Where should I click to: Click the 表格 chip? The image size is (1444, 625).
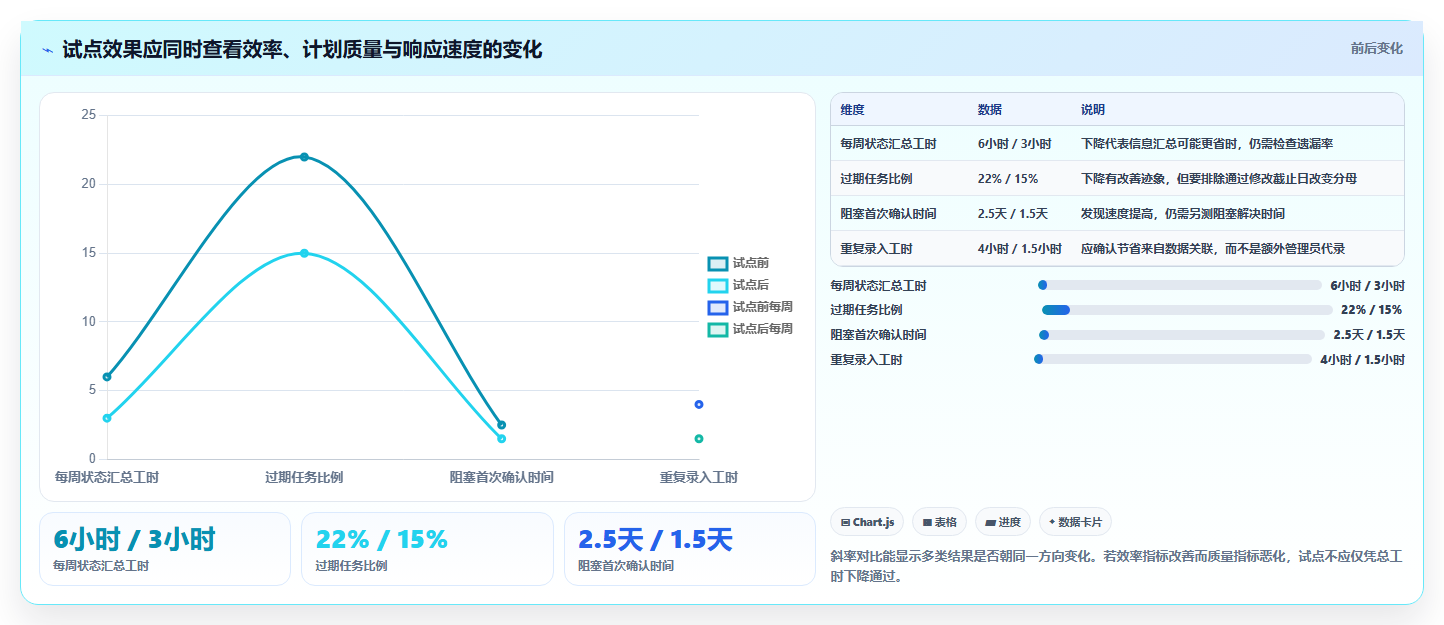point(939,522)
